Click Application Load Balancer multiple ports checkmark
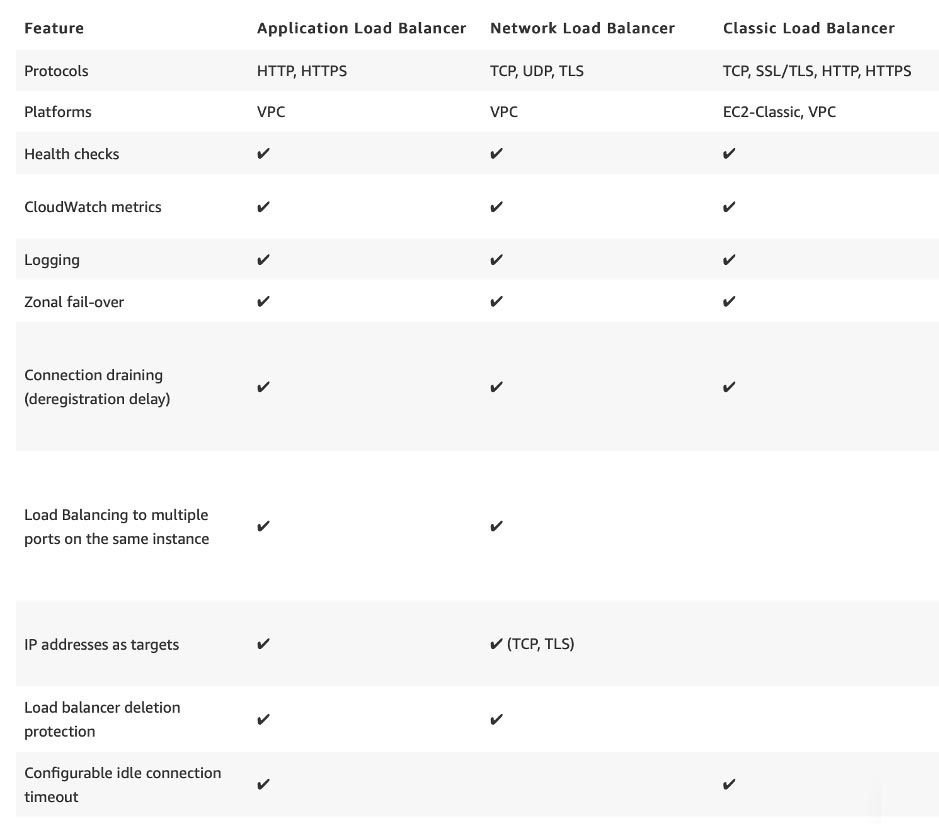939x824 pixels. pos(264,526)
